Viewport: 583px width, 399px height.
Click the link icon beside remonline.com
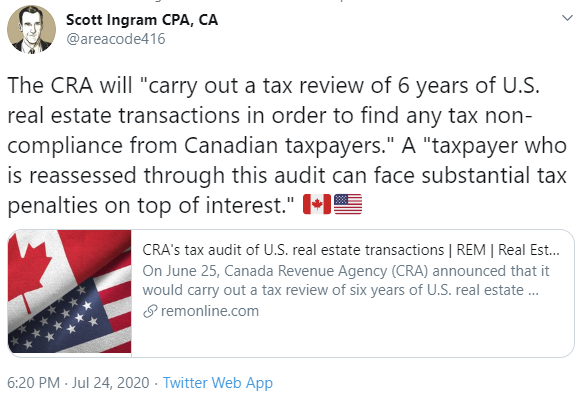[151, 311]
